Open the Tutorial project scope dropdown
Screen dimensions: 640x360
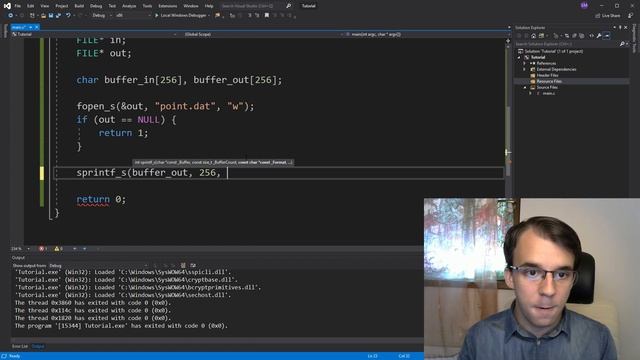[x=94, y=34]
